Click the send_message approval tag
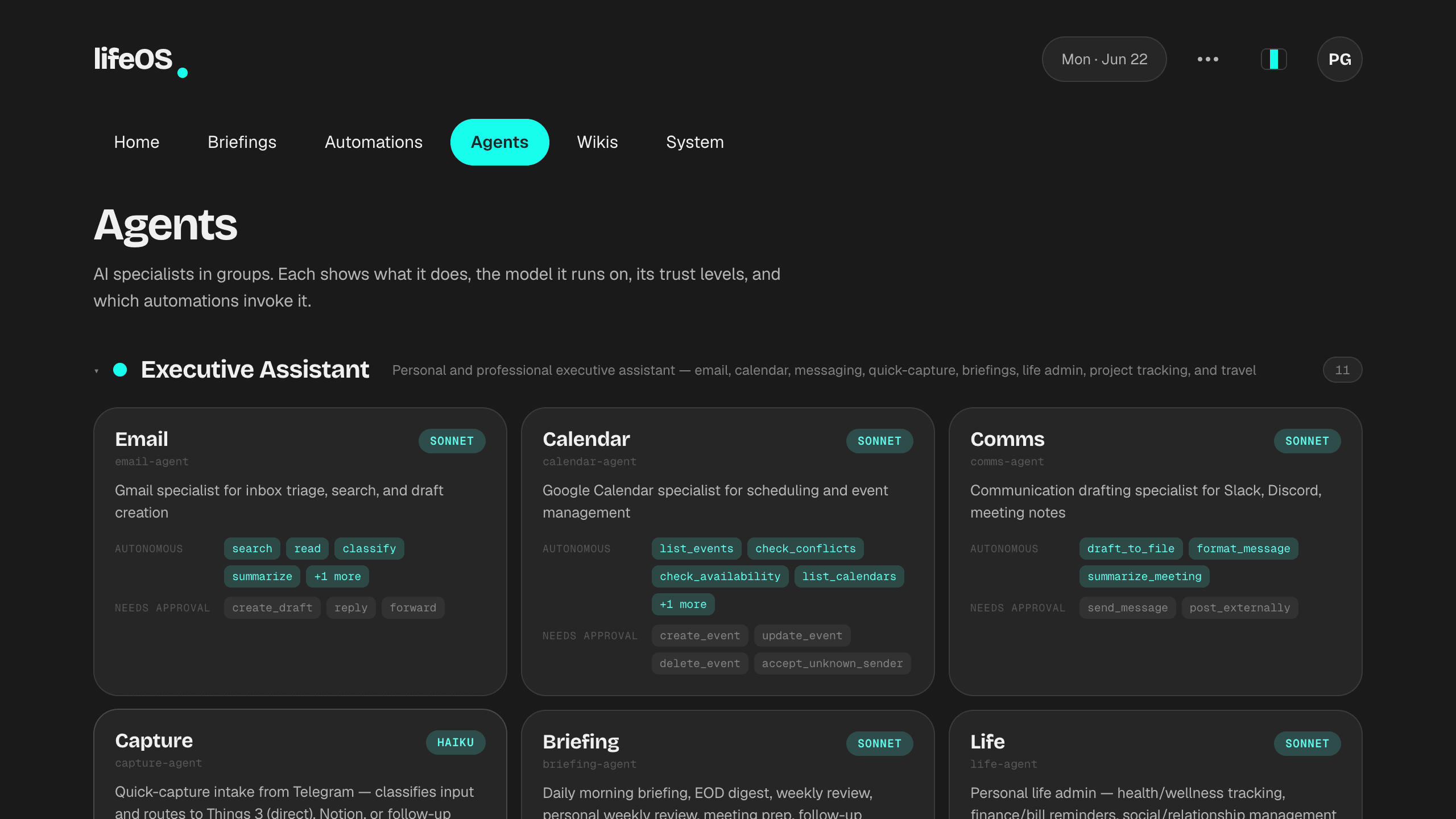This screenshot has width=1456, height=819. (1127, 608)
